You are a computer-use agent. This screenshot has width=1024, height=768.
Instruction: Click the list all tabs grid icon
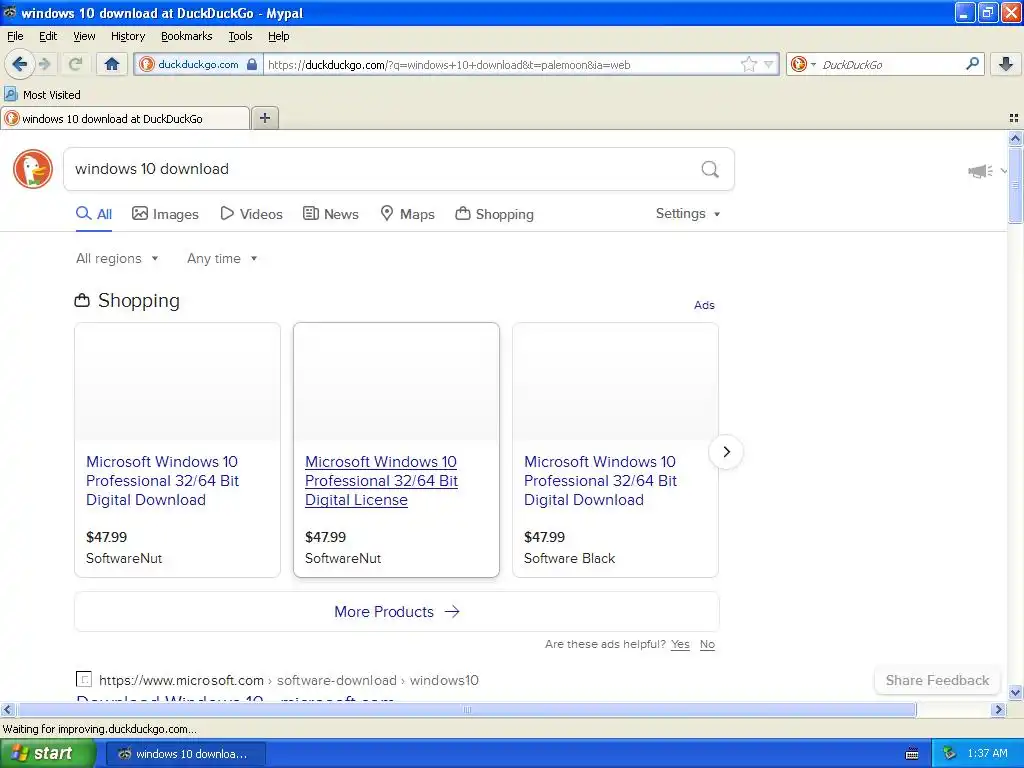pyautogui.click(x=1014, y=118)
